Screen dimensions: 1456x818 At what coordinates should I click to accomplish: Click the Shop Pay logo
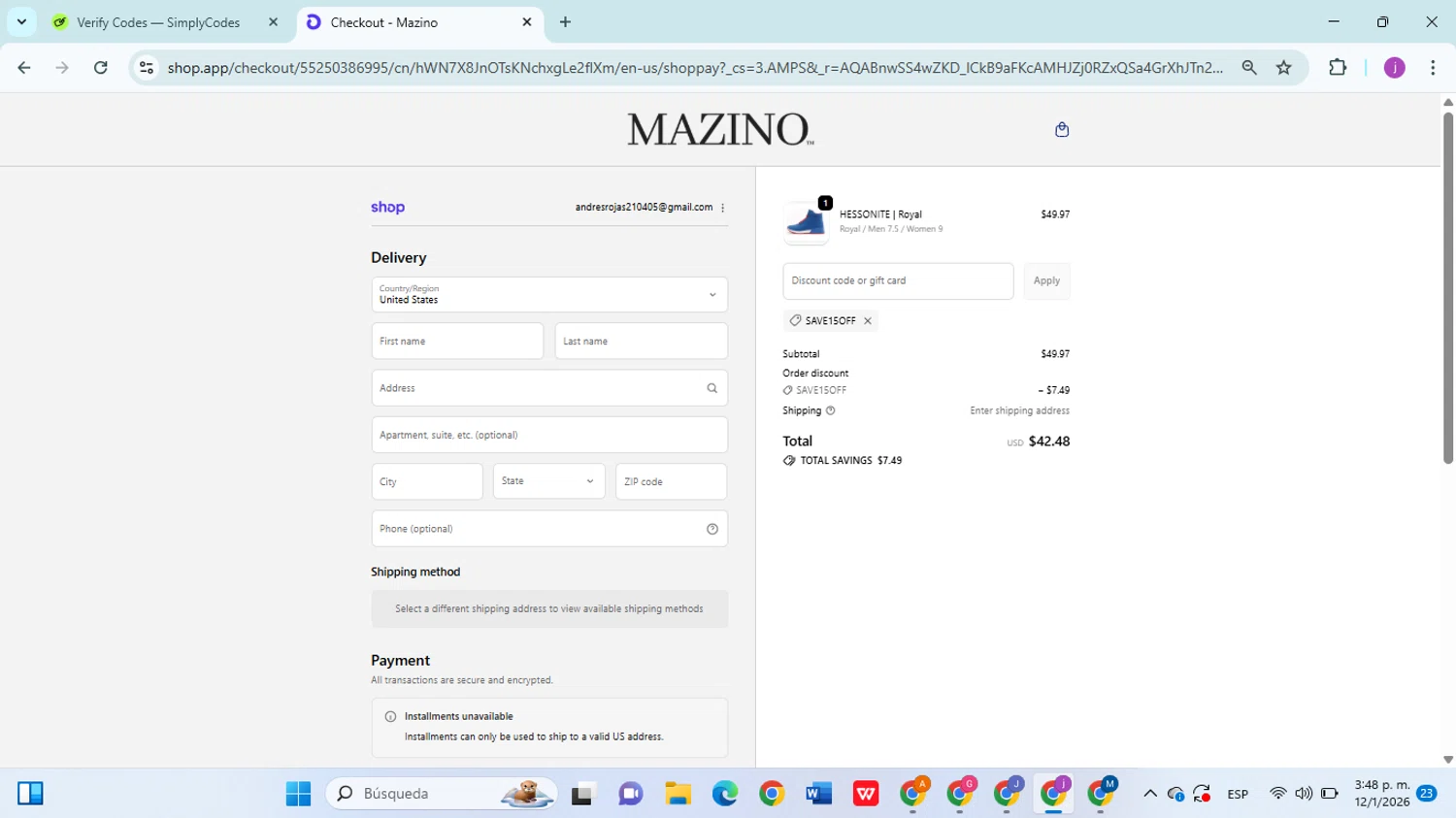pyautogui.click(x=387, y=207)
